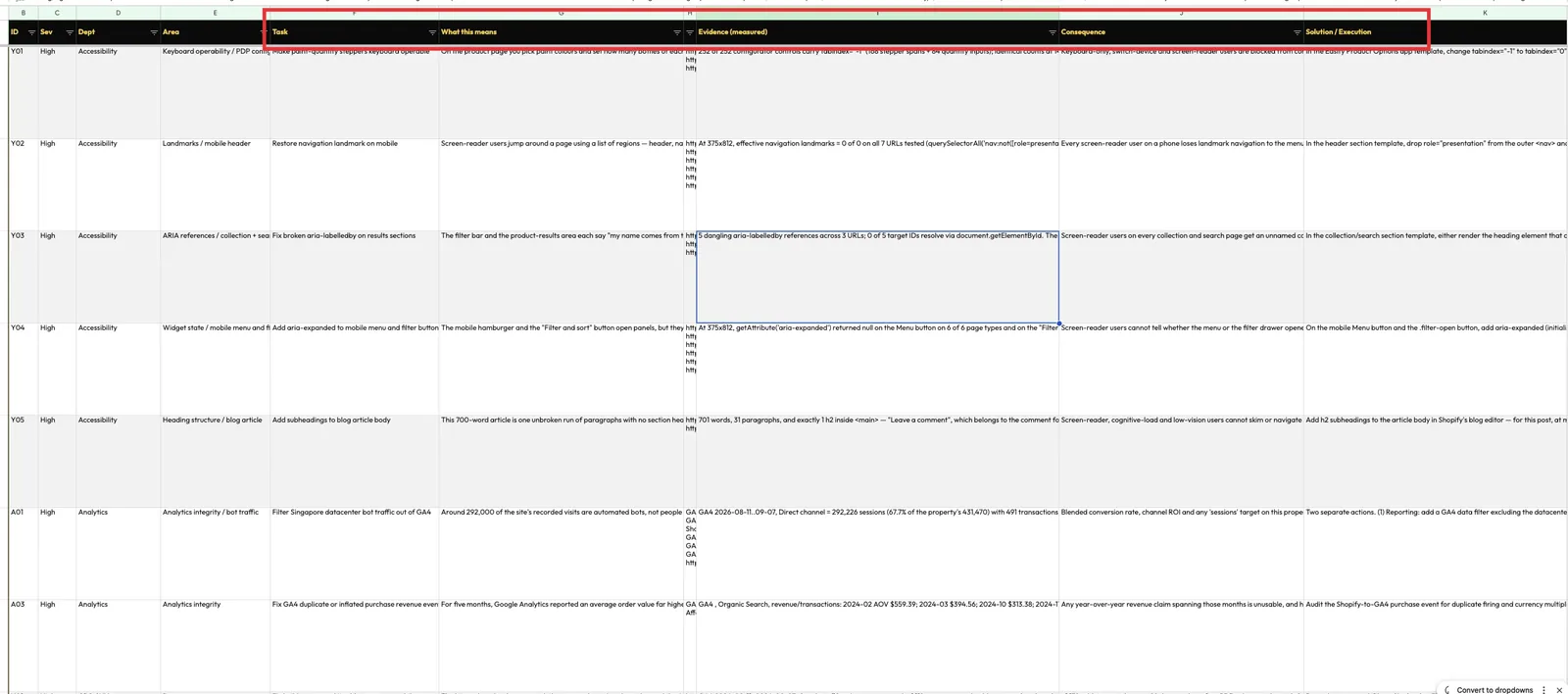Select the Y01 ID cell
Screen dimensions: 1568x694
click(x=24, y=92)
